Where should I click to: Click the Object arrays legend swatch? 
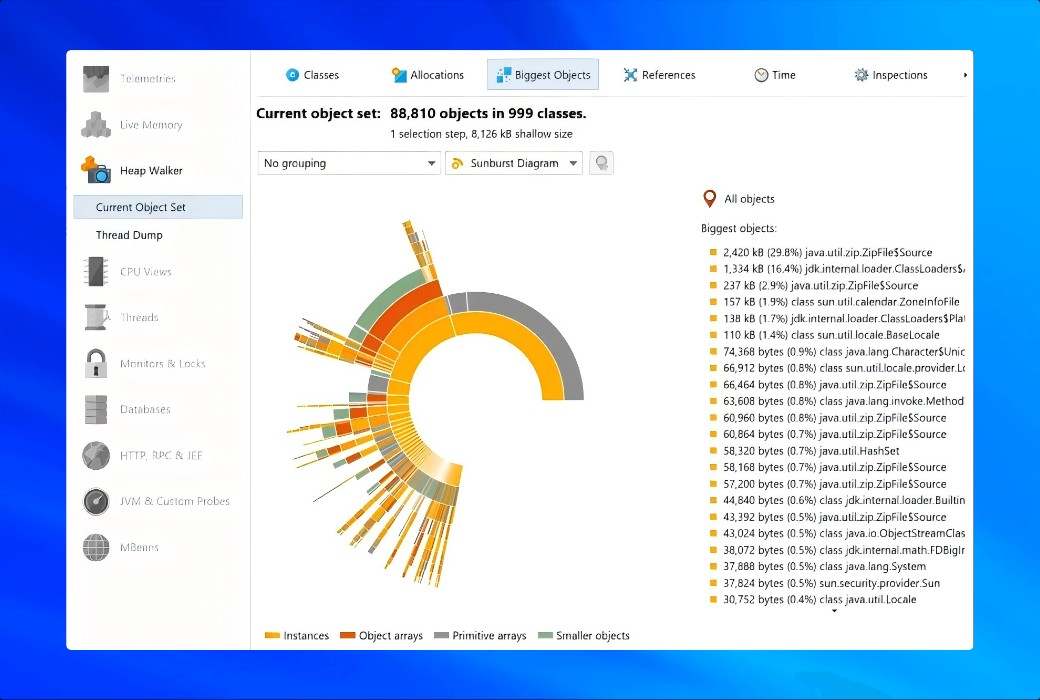348,636
